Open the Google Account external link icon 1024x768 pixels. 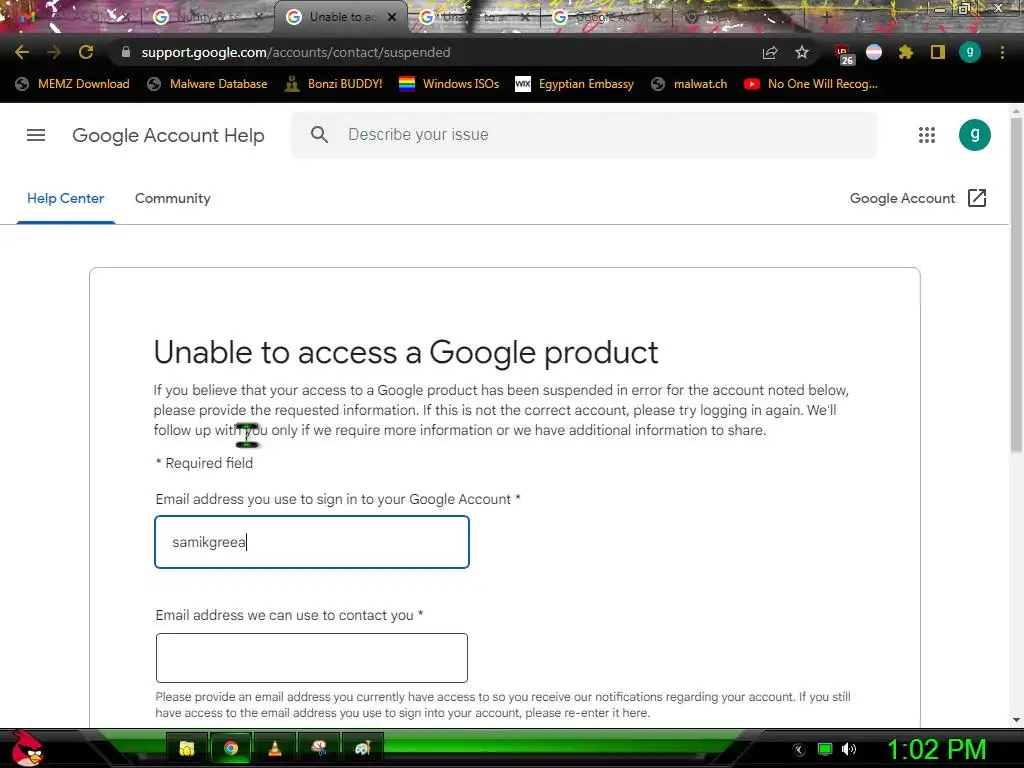(977, 198)
